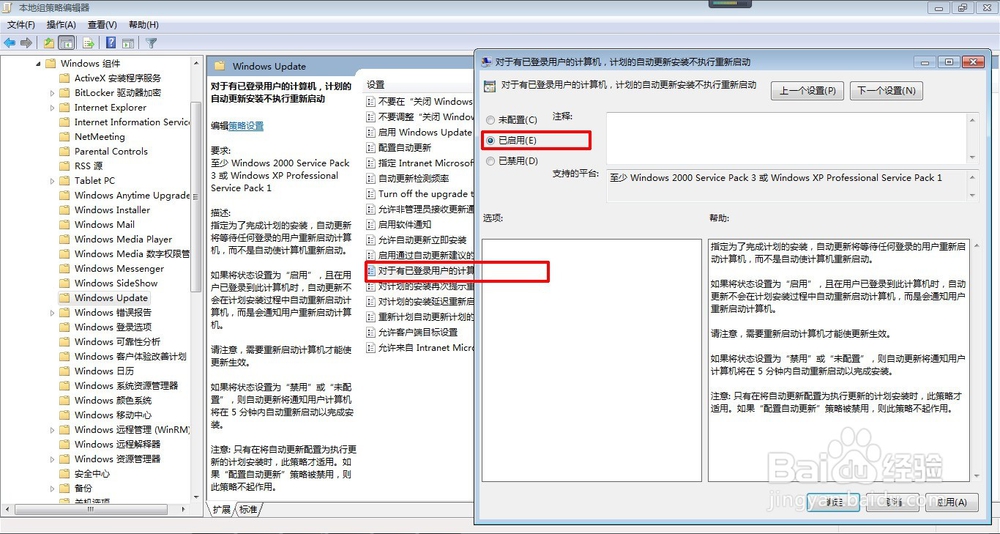This screenshot has height=534, width=1000.
Task: Click the policy icon beside 允许客户端目标设置
Action: 371,332
